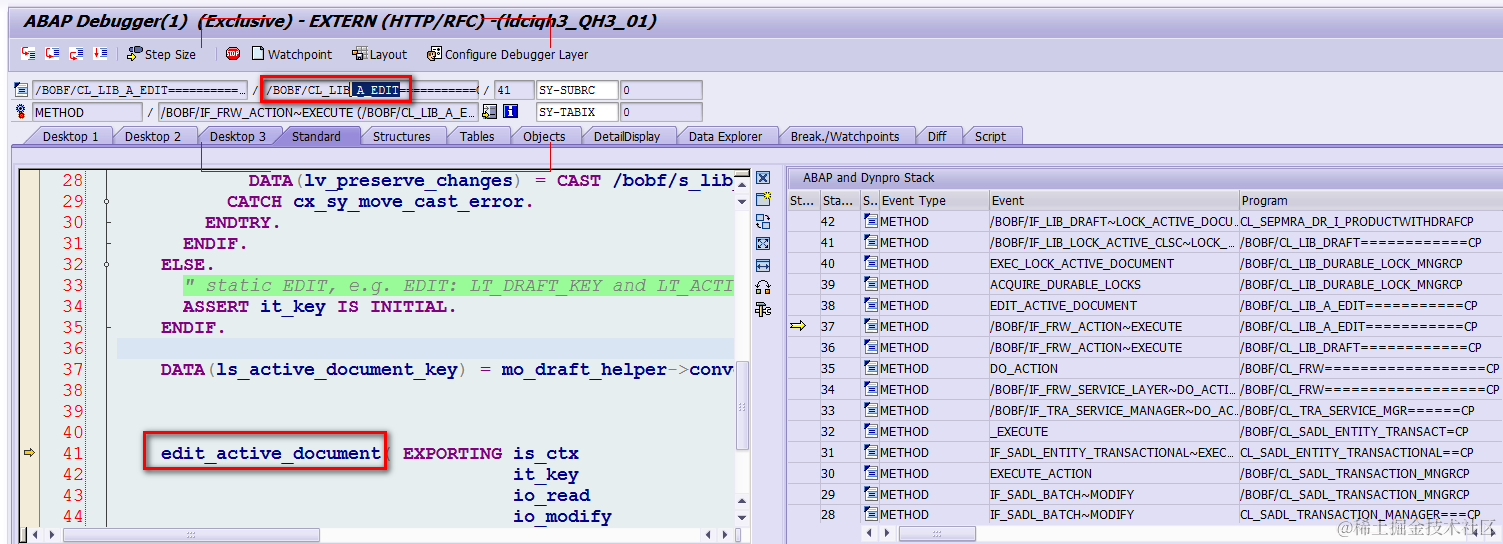This screenshot has width=1503, height=544.
Task: Open the DetailDisplay tab
Action: click(x=627, y=136)
